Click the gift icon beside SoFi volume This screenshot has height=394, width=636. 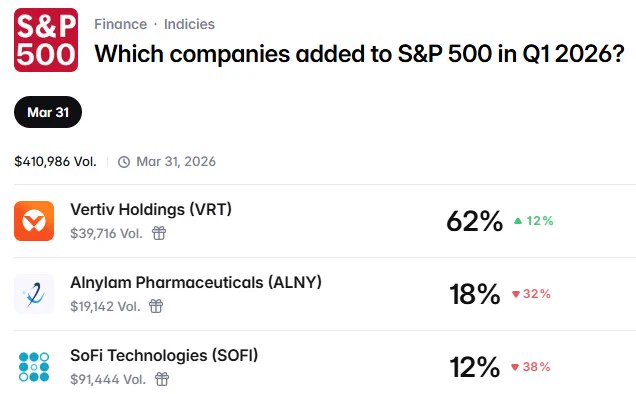[162, 379]
